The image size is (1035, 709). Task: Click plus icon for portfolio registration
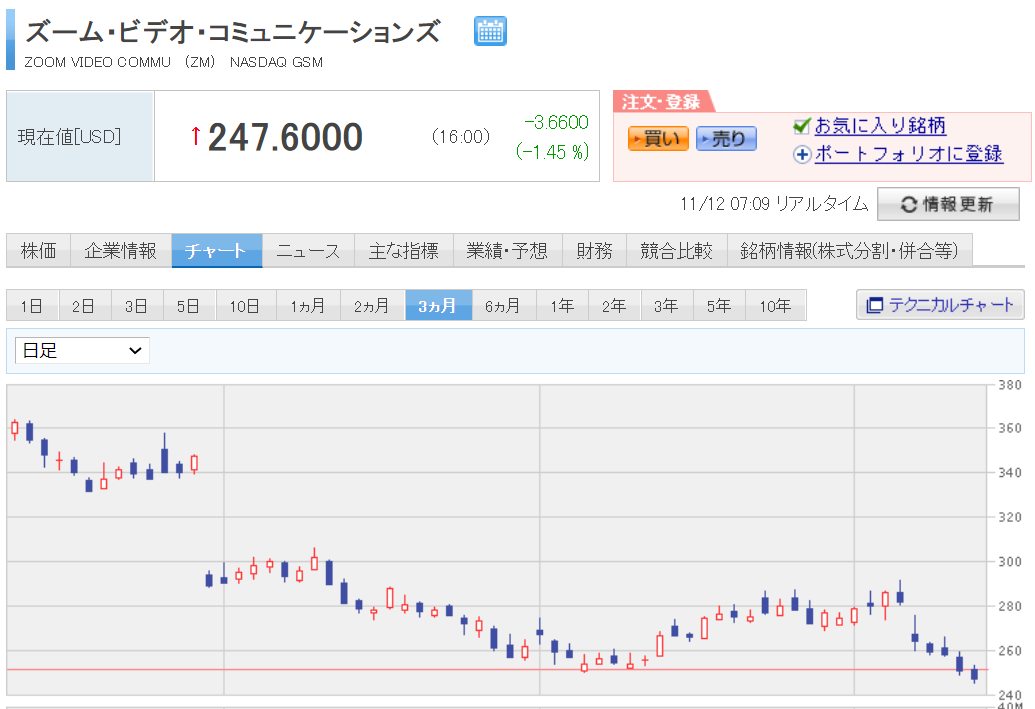[x=801, y=154]
